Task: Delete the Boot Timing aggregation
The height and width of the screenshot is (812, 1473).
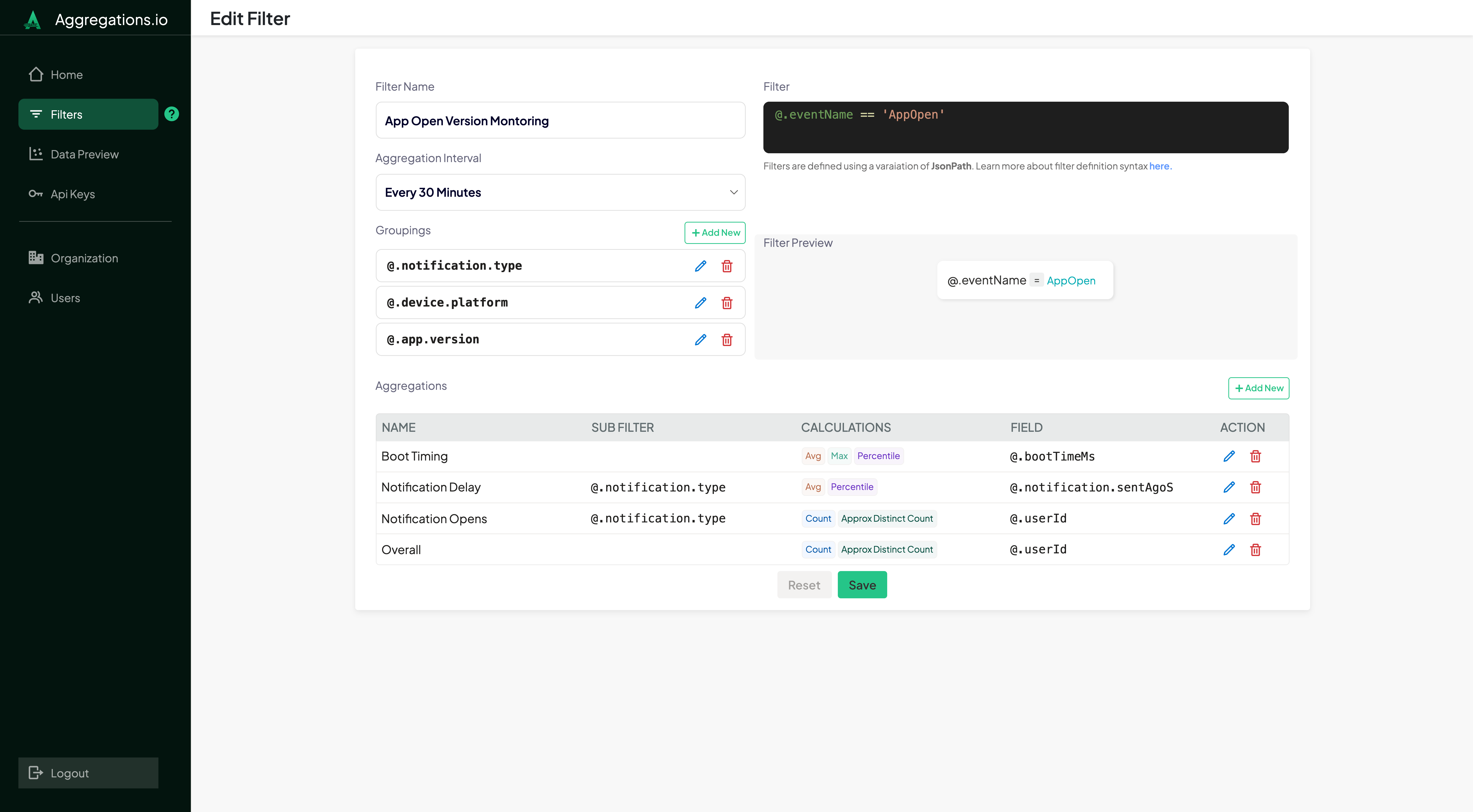Action: point(1255,456)
